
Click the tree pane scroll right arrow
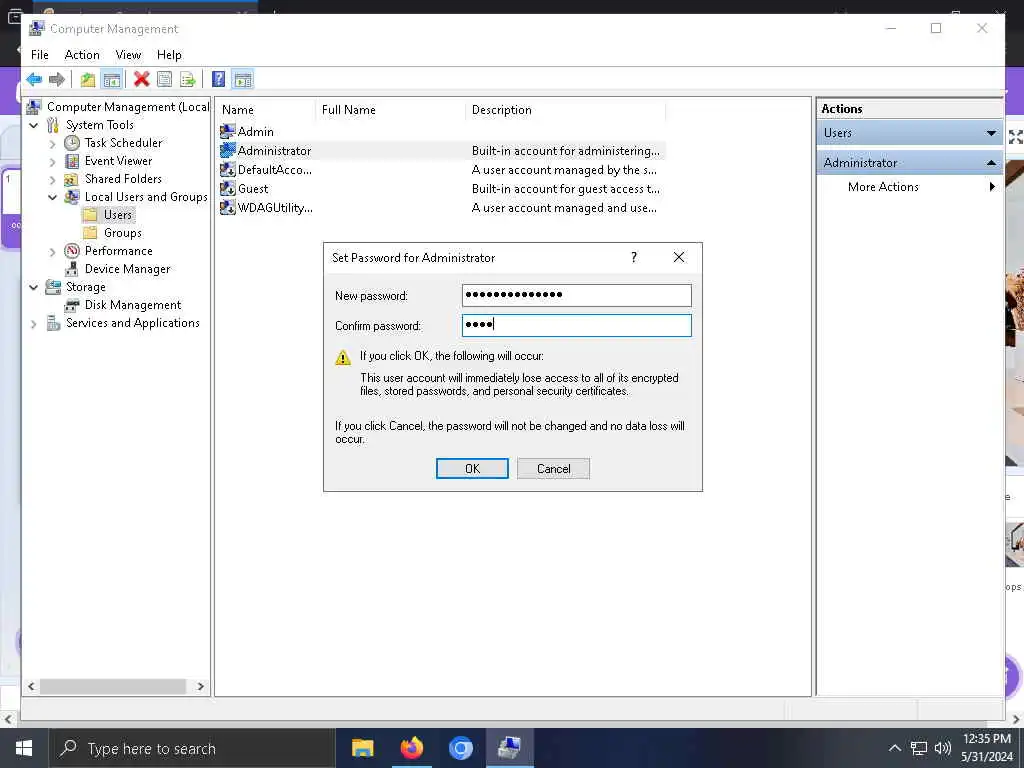point(200,686)
